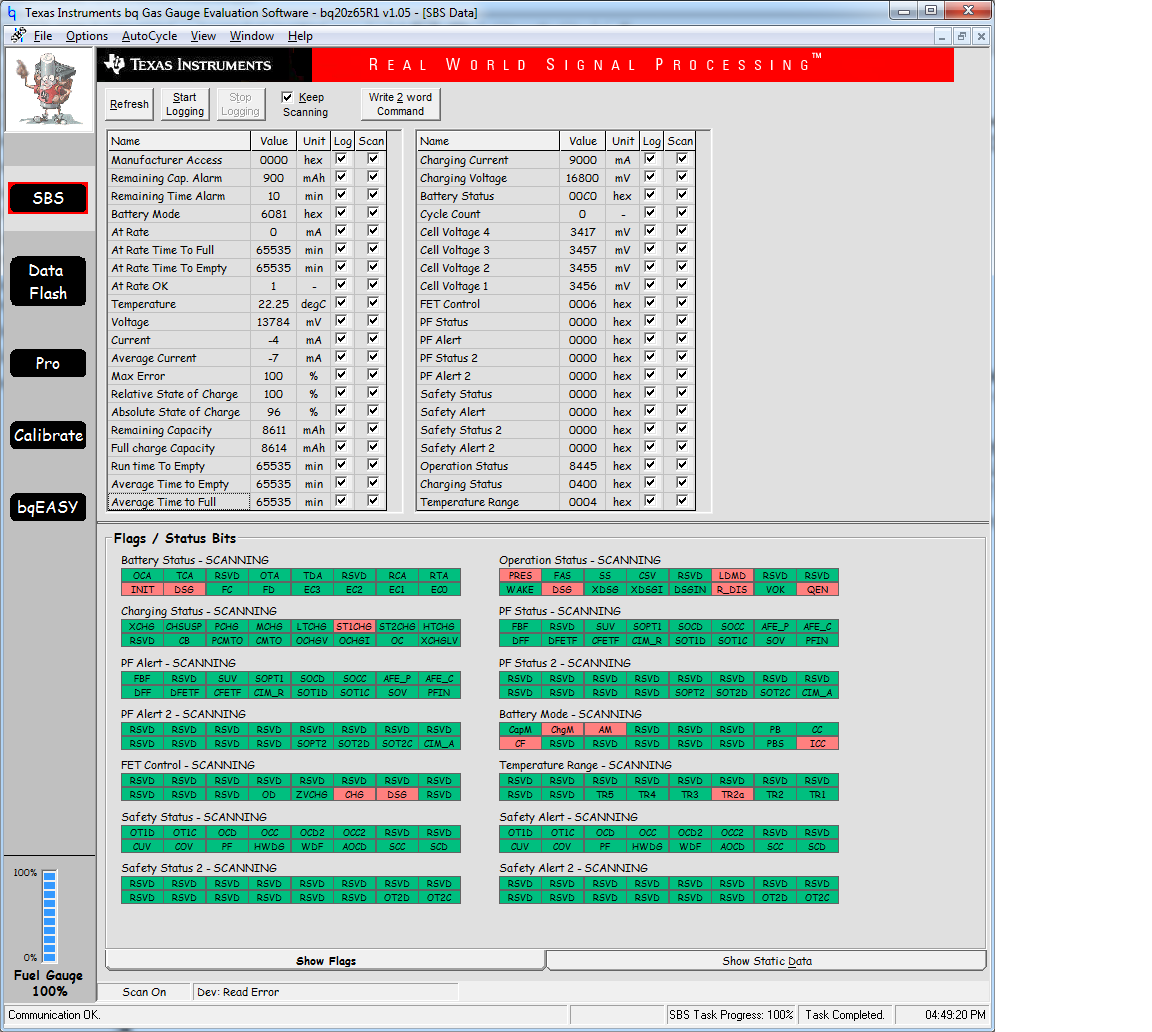Click the SBS Task Progress status entry
Image resolution: width=1152 pixels, height=1032 pixels.
[x=731, y=1015]
